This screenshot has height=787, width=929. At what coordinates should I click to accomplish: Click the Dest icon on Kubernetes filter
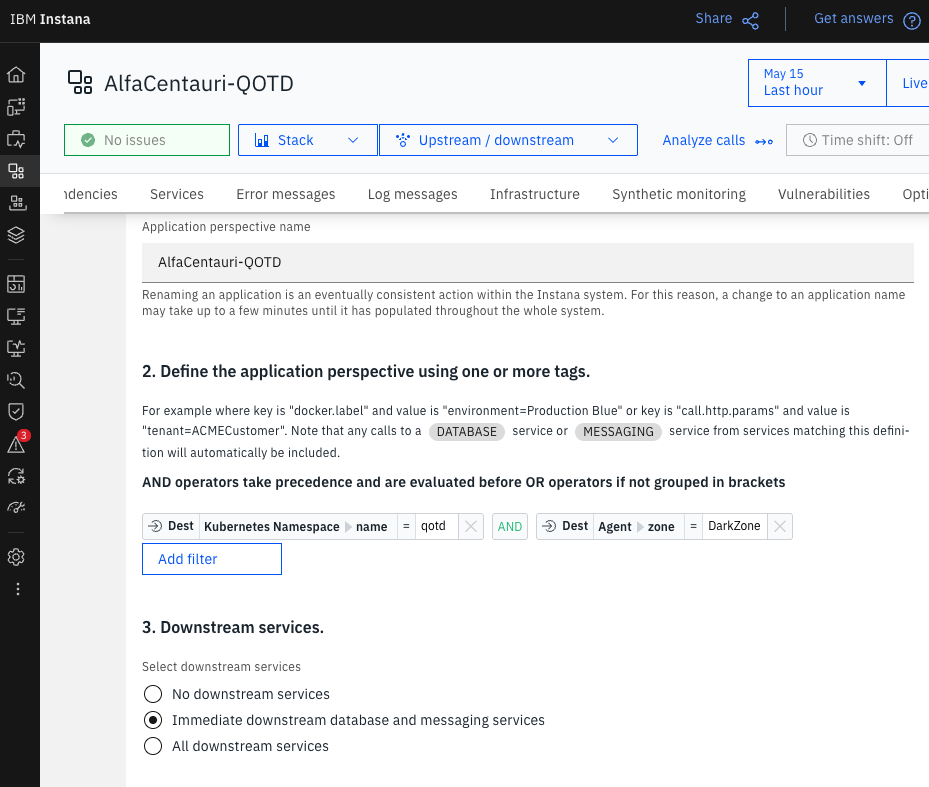click(x=155, y=526)
